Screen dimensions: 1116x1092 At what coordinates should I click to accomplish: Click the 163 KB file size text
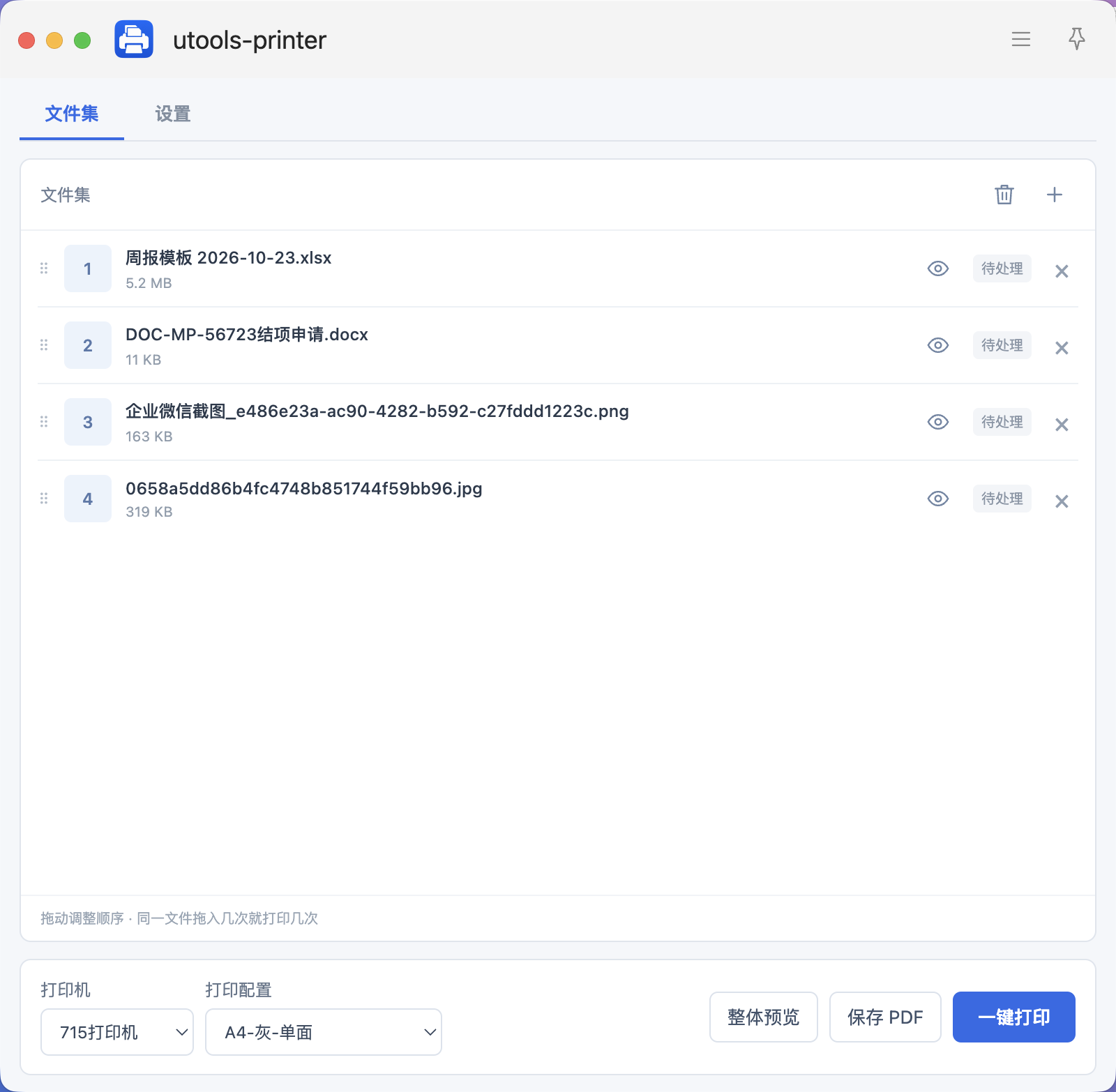pyautogui.click(x=149, y=437)
